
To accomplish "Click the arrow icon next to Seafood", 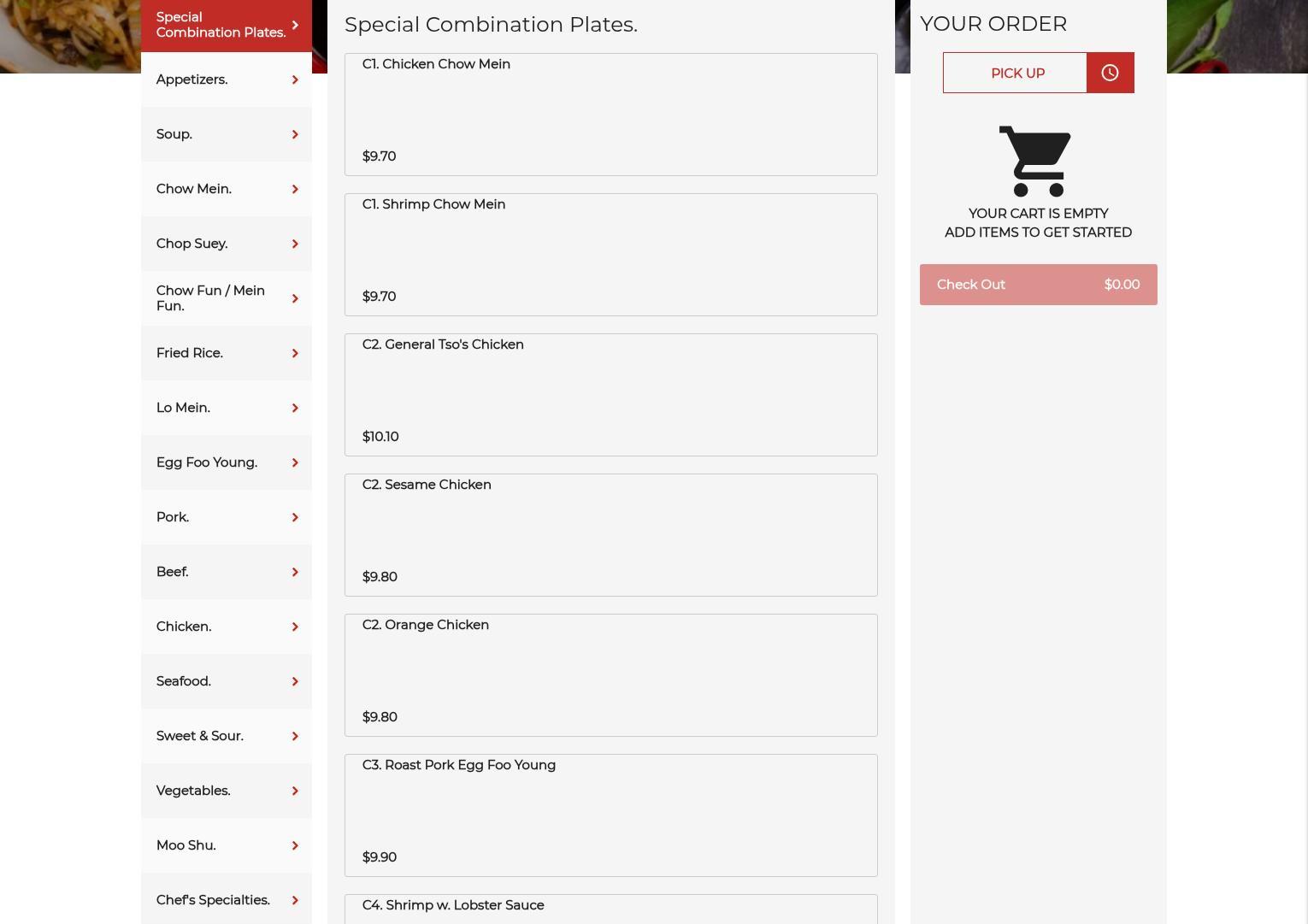I will tap(295, 681).
